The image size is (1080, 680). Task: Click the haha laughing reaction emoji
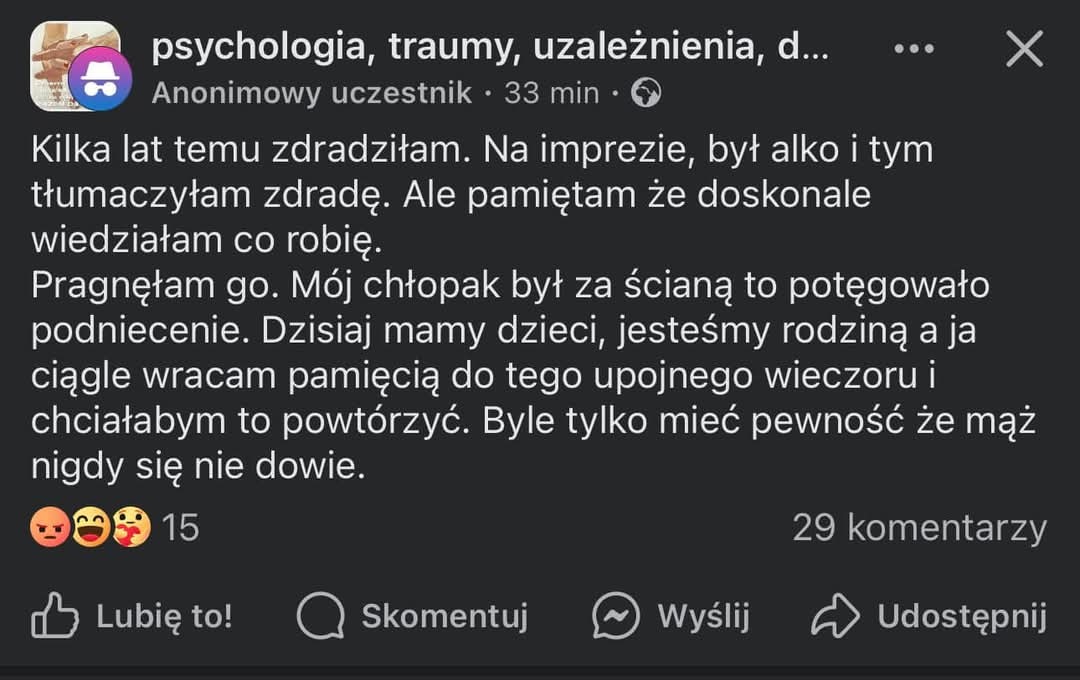[90, 527]
